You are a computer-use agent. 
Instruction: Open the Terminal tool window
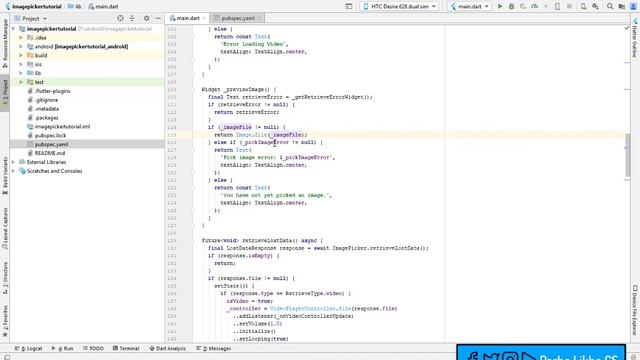pos(126,349)
